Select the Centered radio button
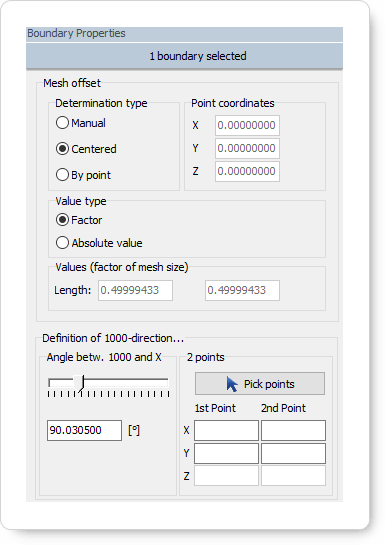The height and width of the screenshot is (545, 385). pos(86,149)
